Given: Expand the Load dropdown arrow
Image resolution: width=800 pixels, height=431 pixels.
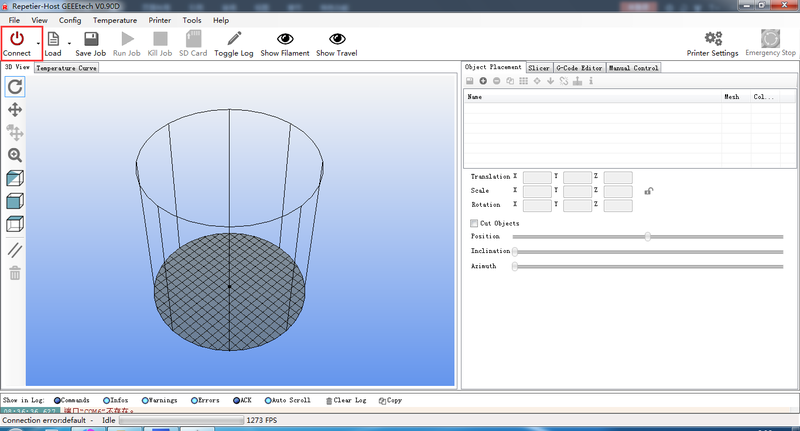Looking at the screenshot, I should coord(69,44).
